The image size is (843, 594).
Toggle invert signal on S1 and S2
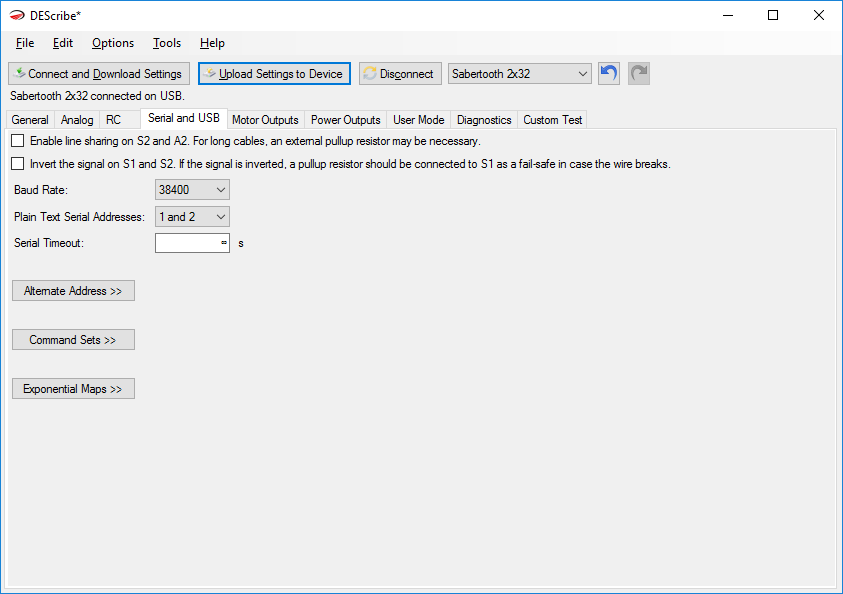(x=18, y=164)
